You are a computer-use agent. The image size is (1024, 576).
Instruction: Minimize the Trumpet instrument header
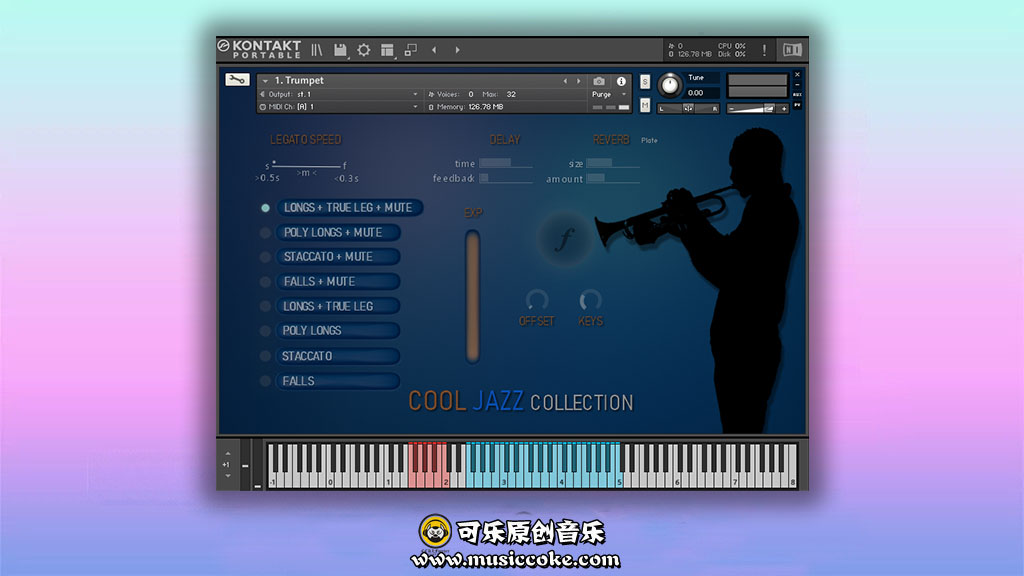pyautogui.click(x=797, y=85)
